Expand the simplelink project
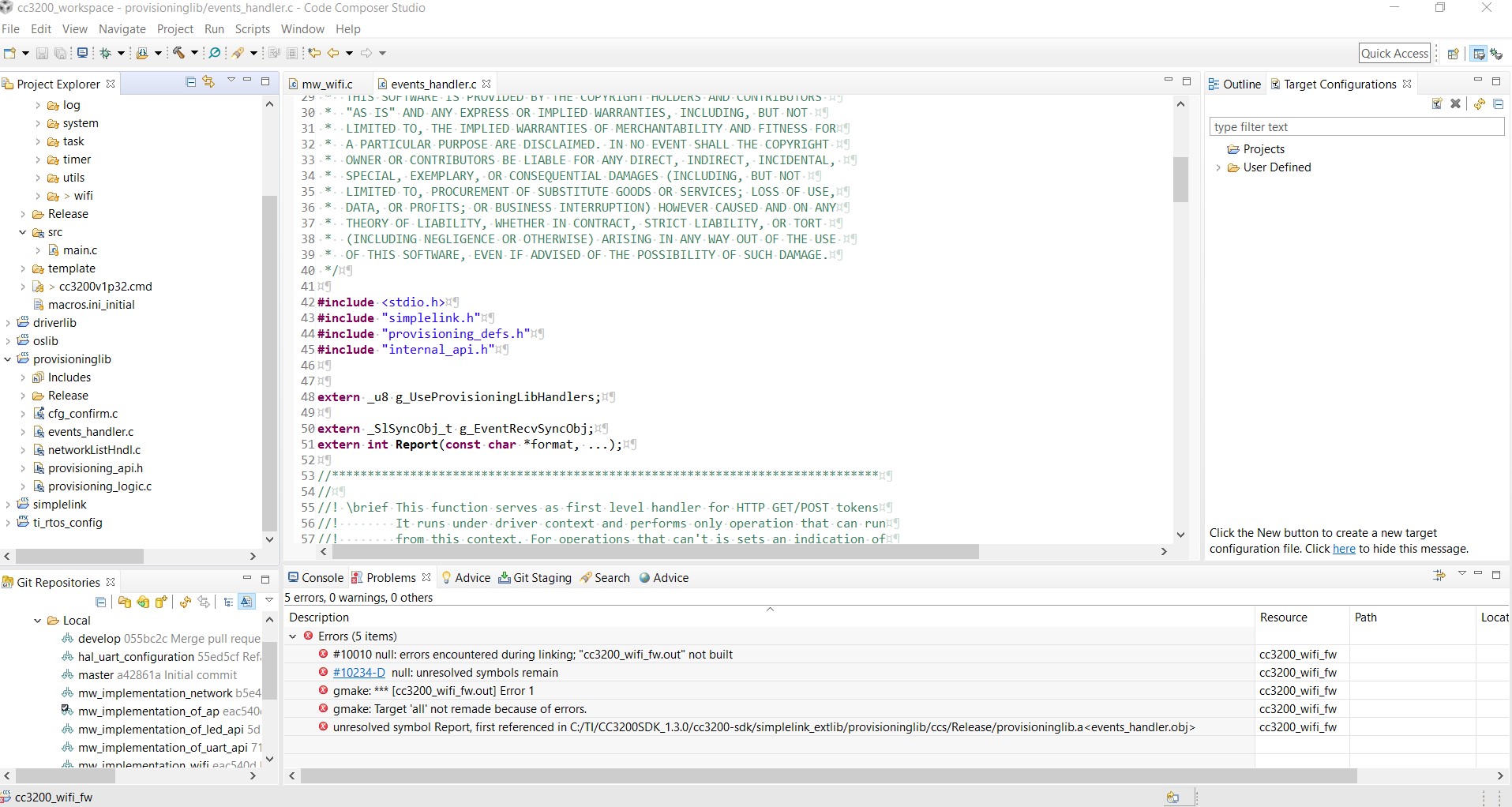The height and width of the screenshot is (807, 1512). [x=8, y=505]
